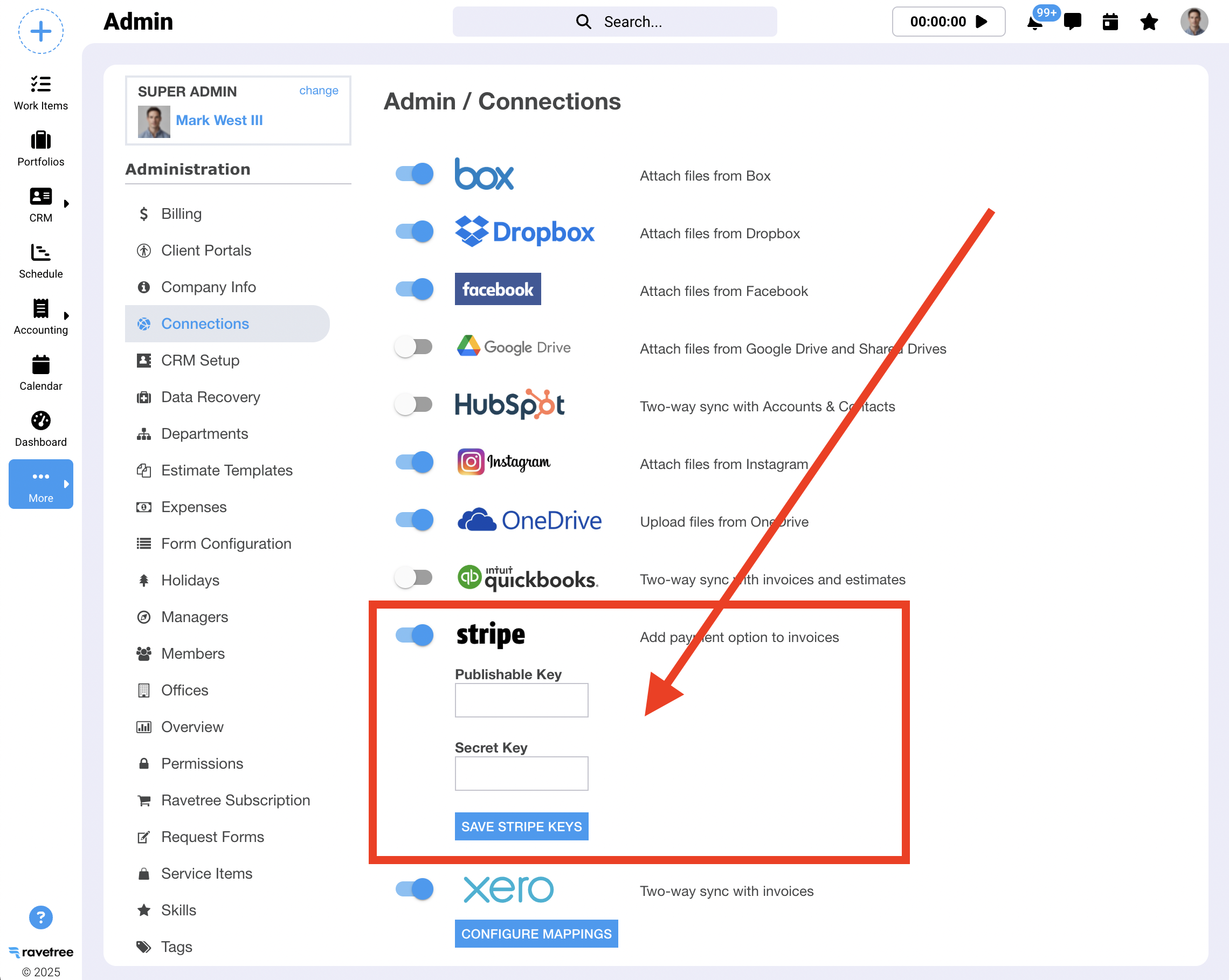The image size is (1229, 980).
Task: Click Save Stripe Keys button
Action: click(521, 826)
